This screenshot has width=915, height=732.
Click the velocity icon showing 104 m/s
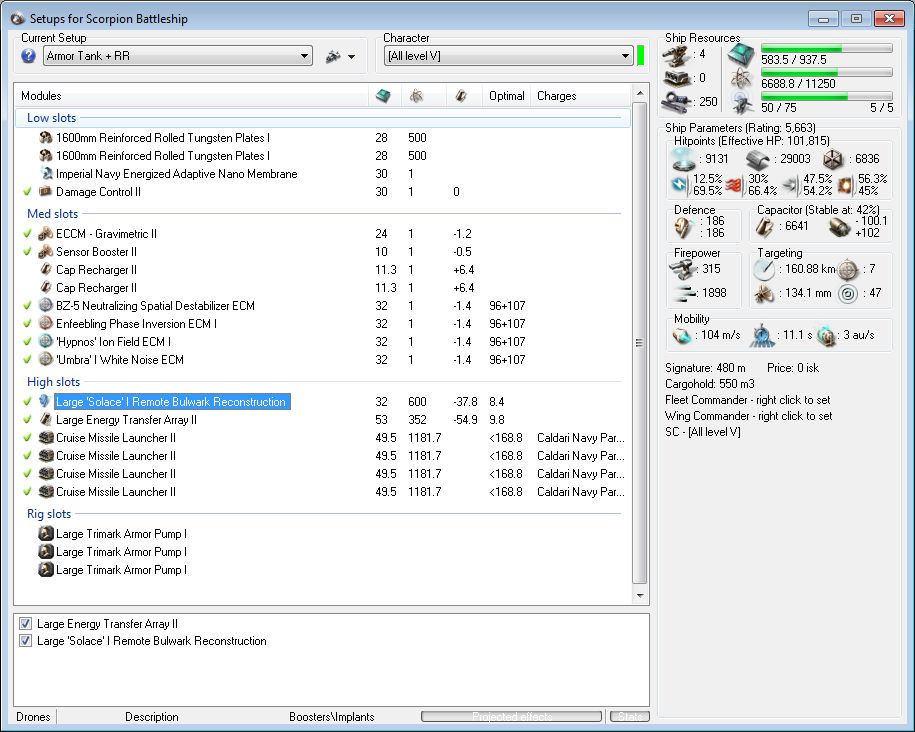point(682,336)
